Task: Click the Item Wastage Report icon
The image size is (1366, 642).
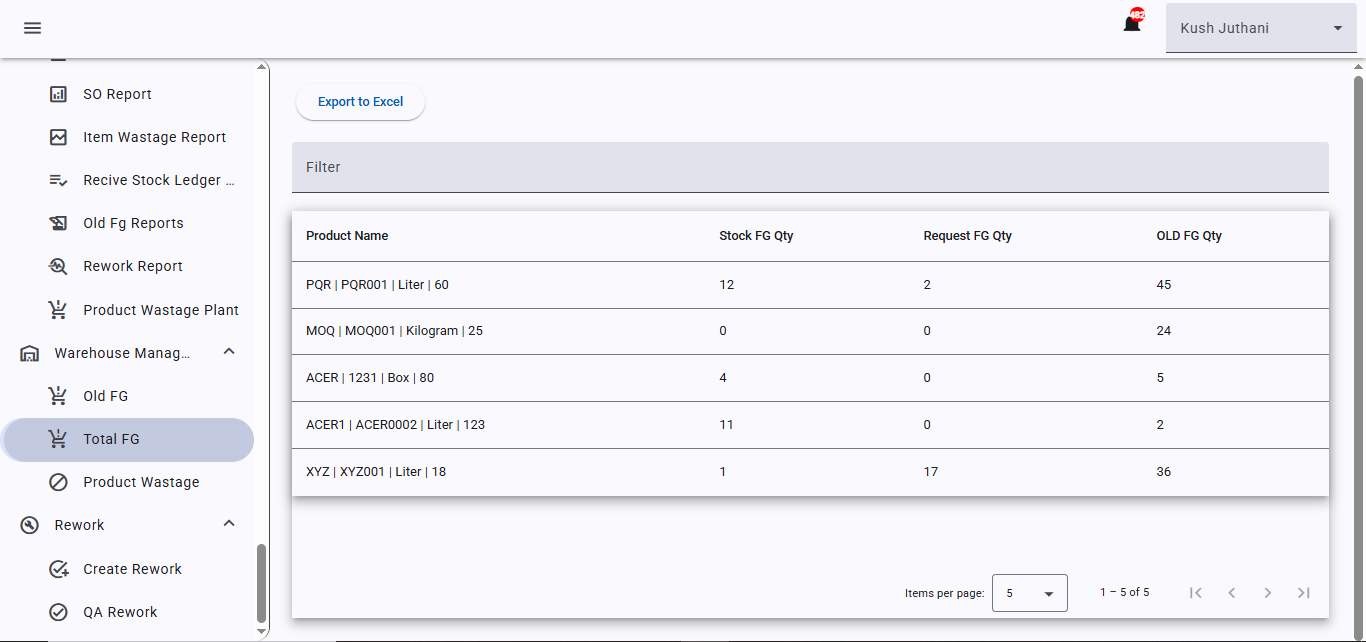Action: coord(58,137)
